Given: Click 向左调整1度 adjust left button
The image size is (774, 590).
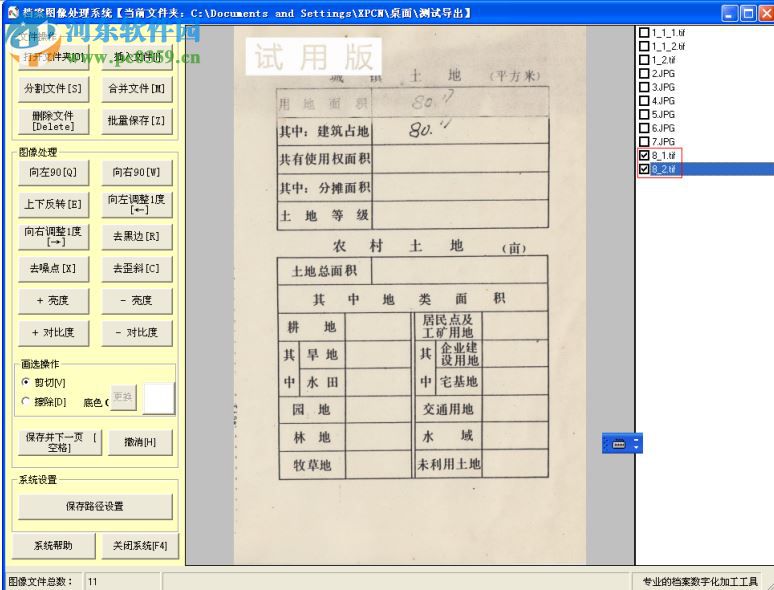Looking at the screenshot, I should [137, 204].
